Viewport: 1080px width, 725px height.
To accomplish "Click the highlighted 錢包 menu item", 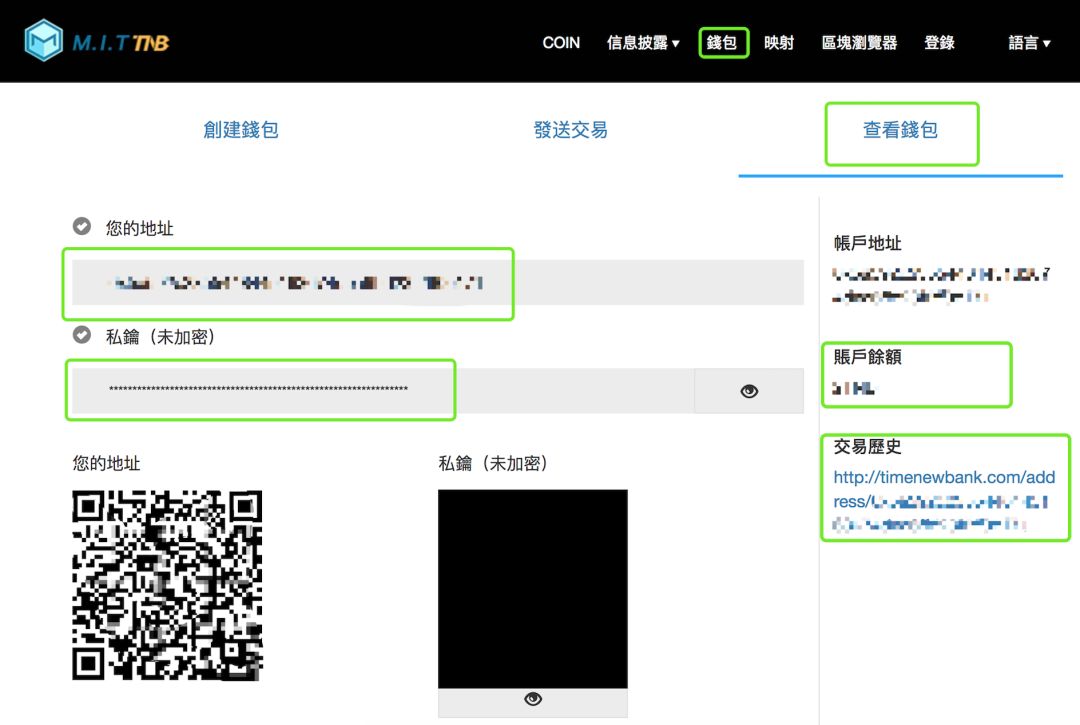I will pyautogui.click(x=722, y=42).
